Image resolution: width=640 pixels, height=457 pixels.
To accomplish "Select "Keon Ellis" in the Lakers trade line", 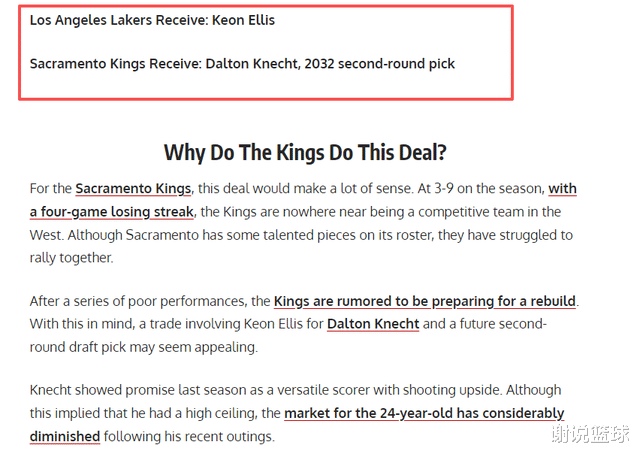I will point(243,20).
